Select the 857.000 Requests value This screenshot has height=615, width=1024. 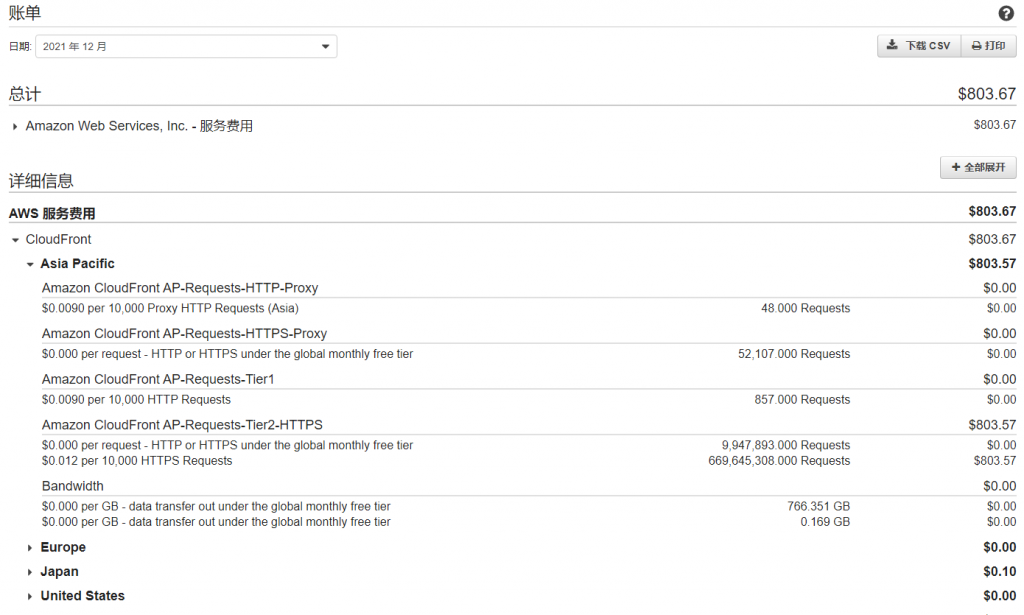802,400
